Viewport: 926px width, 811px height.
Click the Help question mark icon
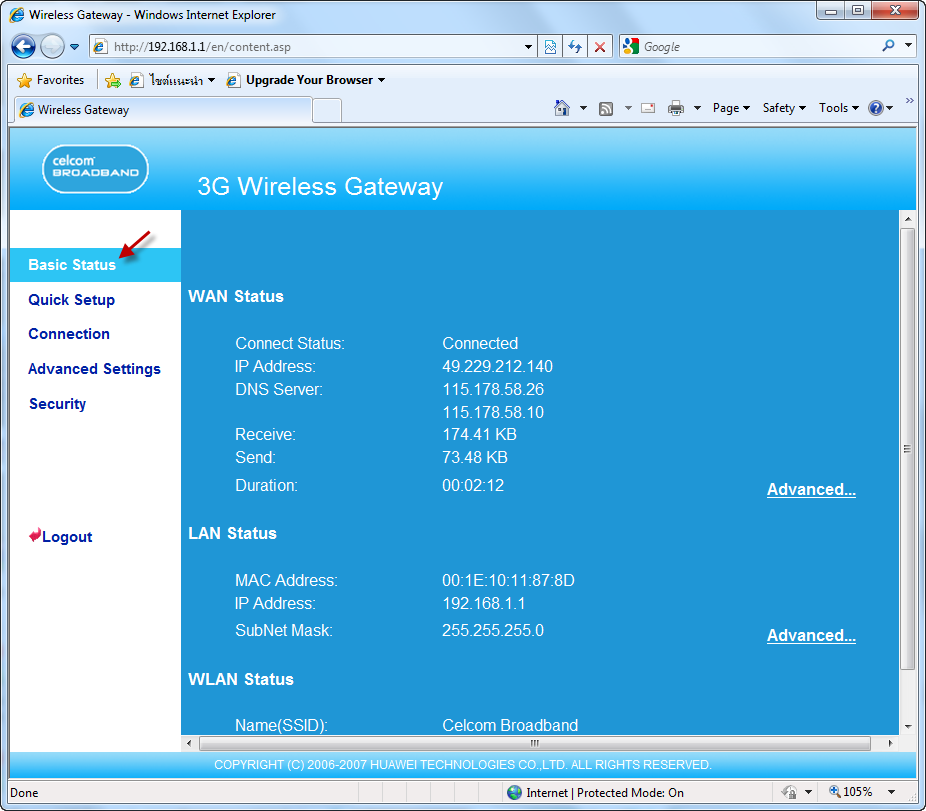[x=876, y=108]
